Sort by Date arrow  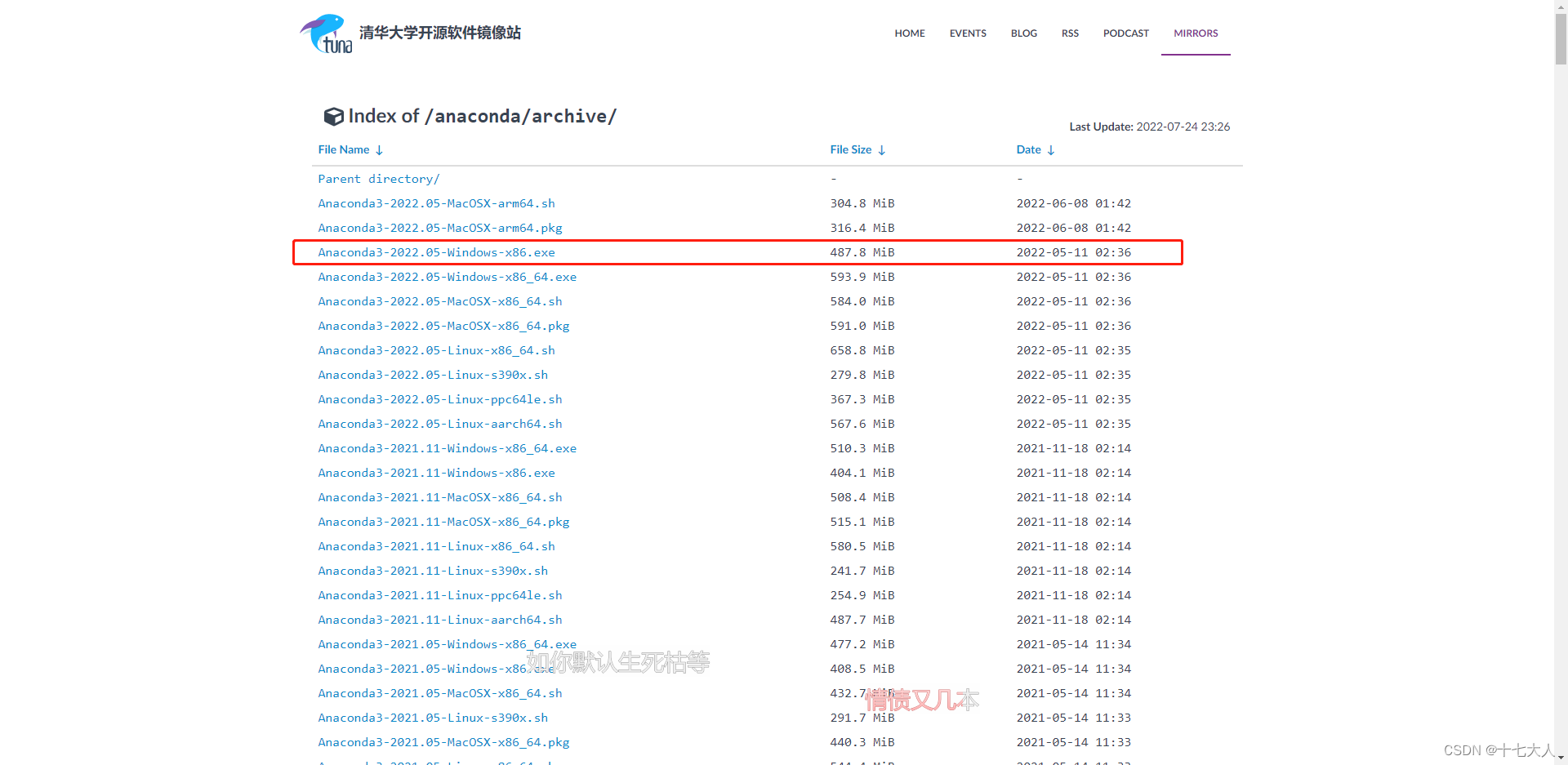coord(1051,150)
